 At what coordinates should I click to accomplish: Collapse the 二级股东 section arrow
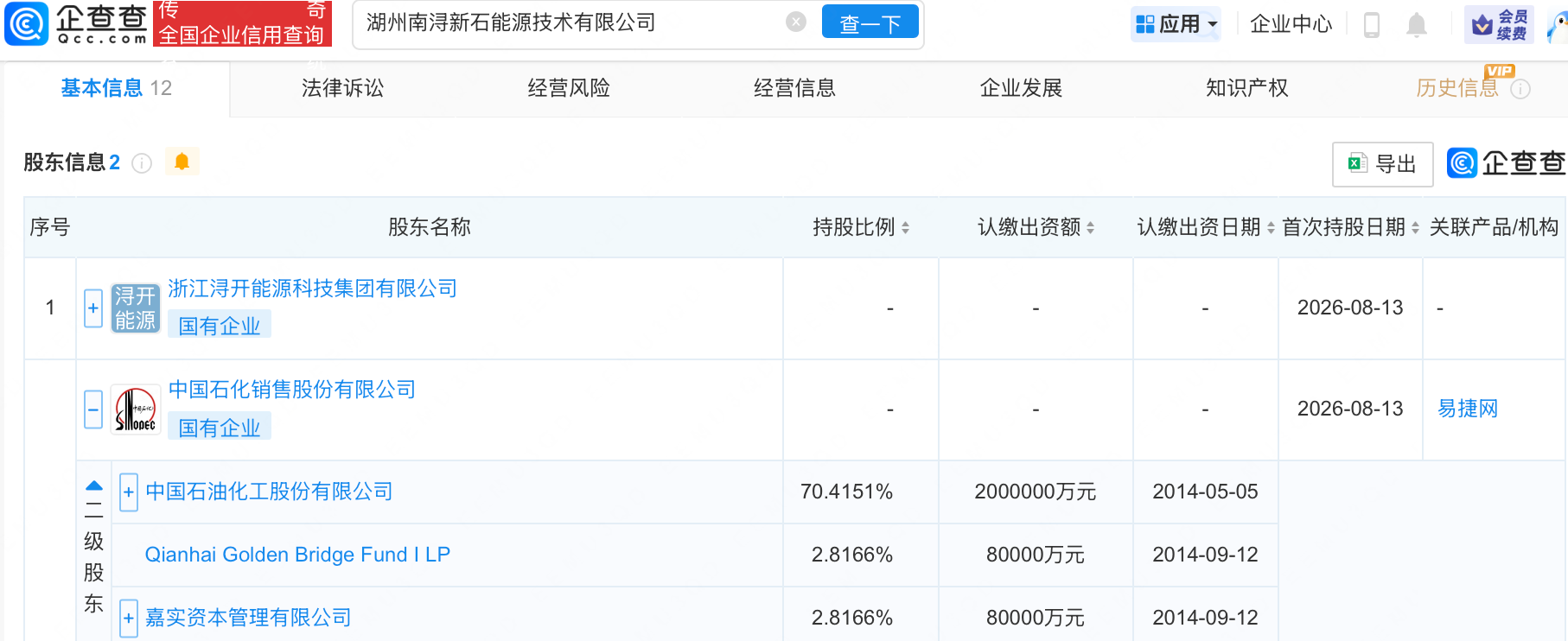click(94, 486)
